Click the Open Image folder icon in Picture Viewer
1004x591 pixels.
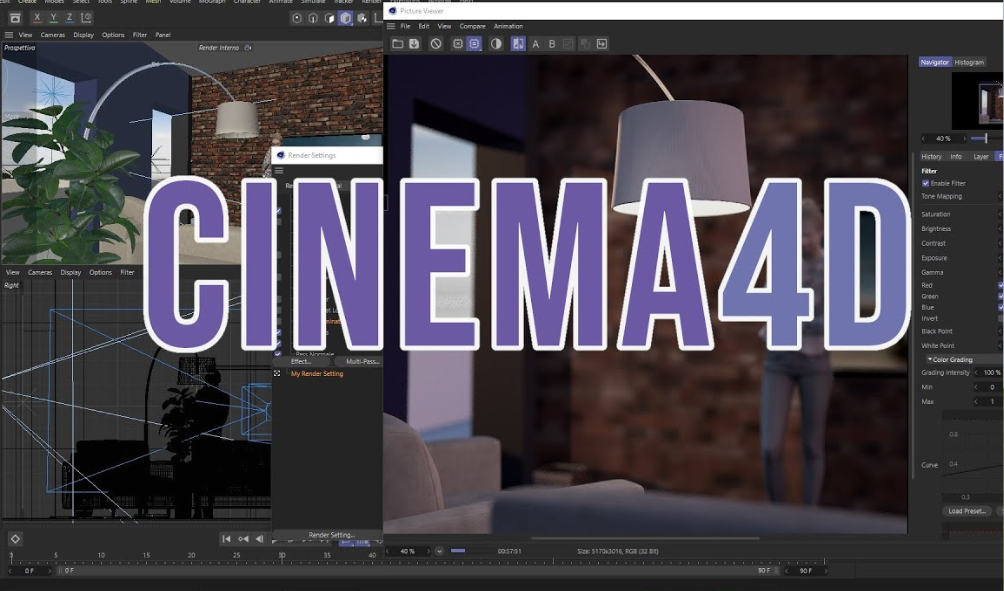click(x=397, y=44)
